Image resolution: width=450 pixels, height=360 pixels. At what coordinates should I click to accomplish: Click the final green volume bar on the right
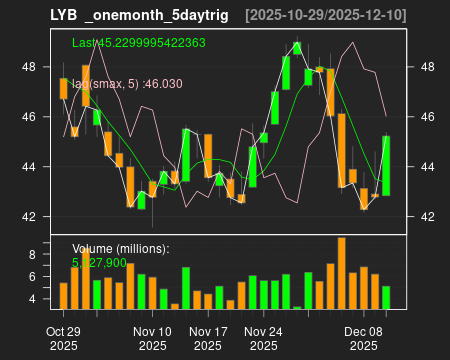coord(386,298)
